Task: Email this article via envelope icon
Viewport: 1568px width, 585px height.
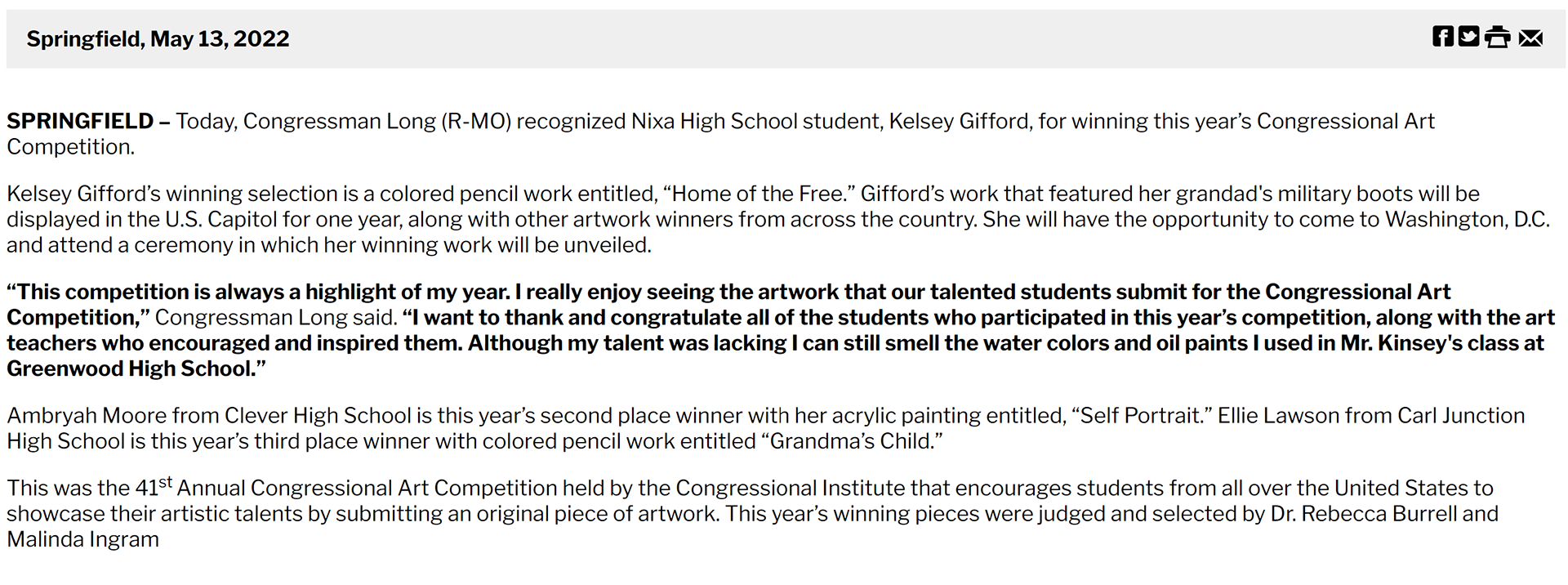Action: 1530,38
